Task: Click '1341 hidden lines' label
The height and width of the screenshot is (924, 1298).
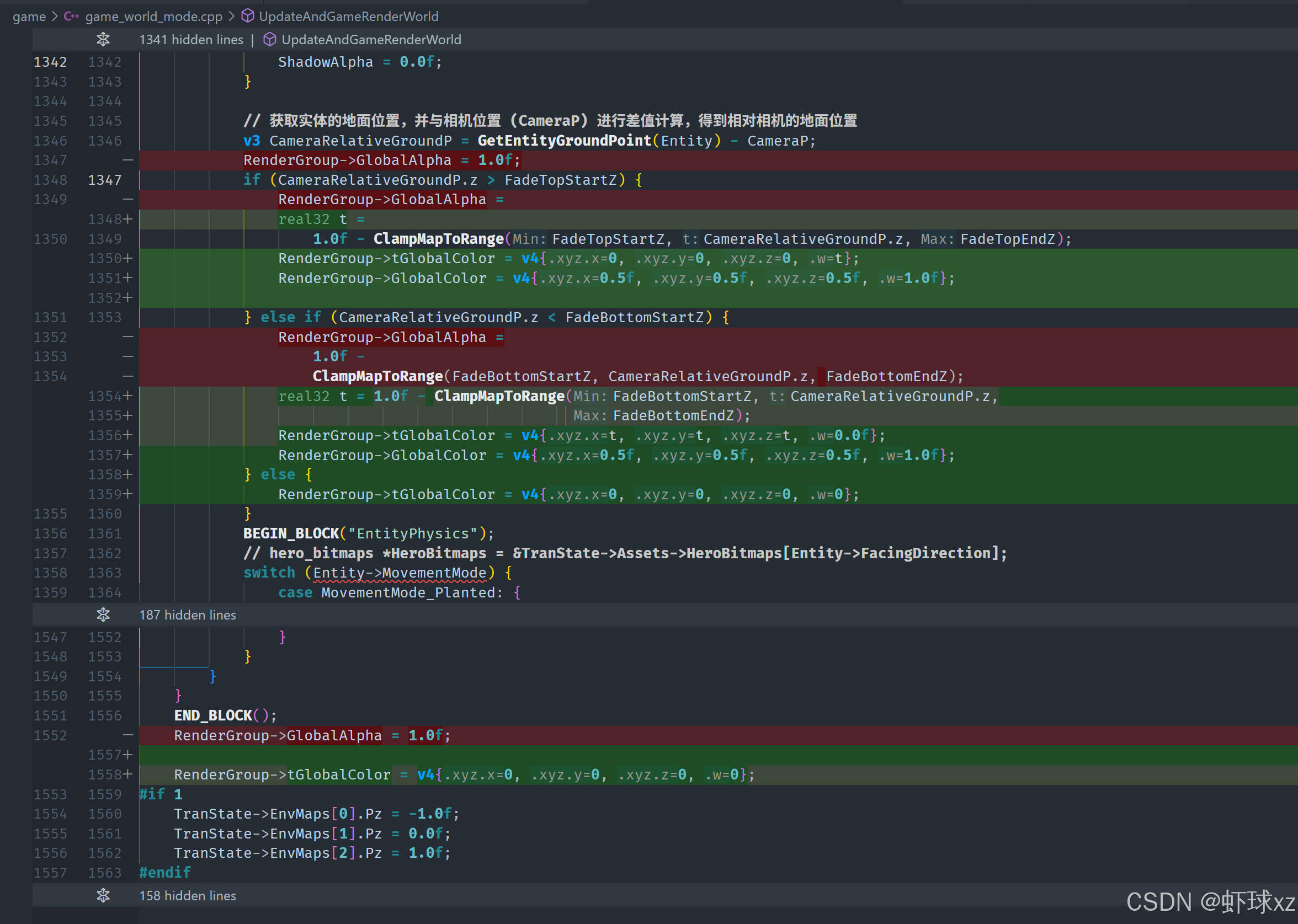Action: (191, 39)
